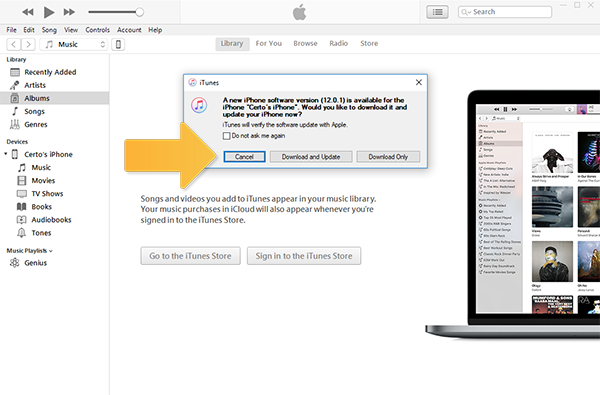
Task: Switch to the Browse tab
Action: tap(305, 44)
